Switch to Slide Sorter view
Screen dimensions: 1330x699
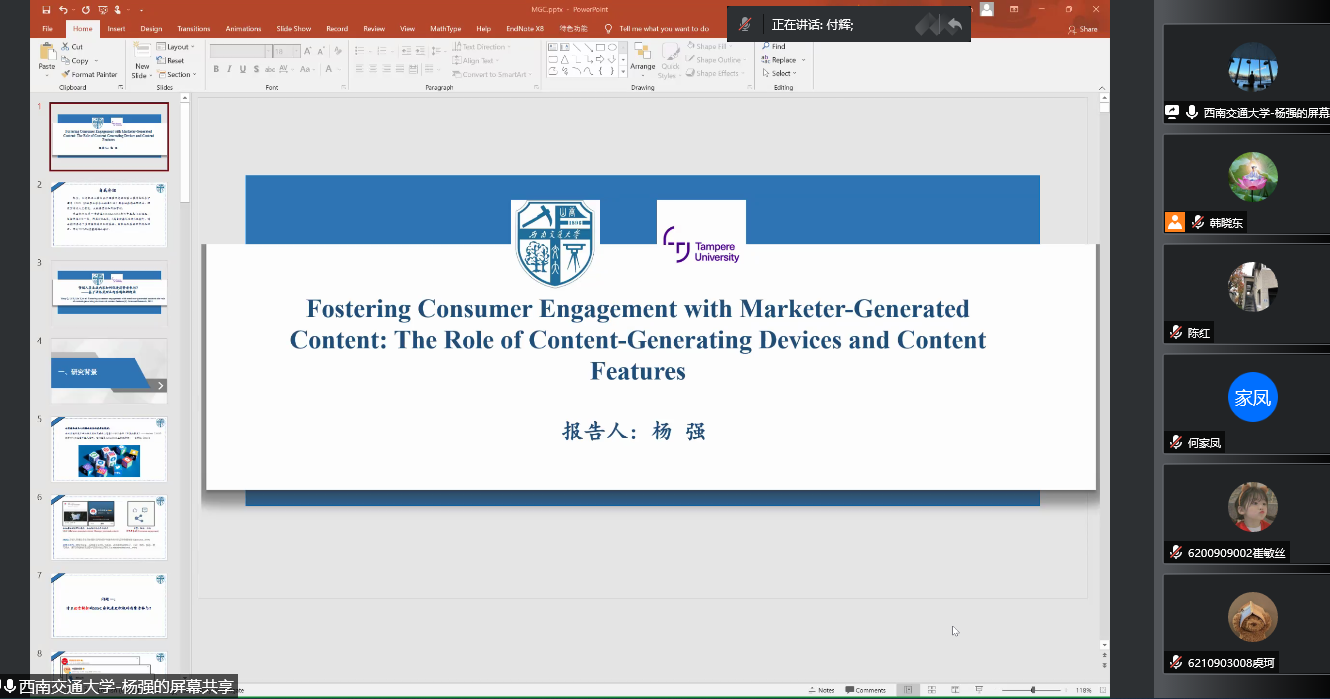932,690
